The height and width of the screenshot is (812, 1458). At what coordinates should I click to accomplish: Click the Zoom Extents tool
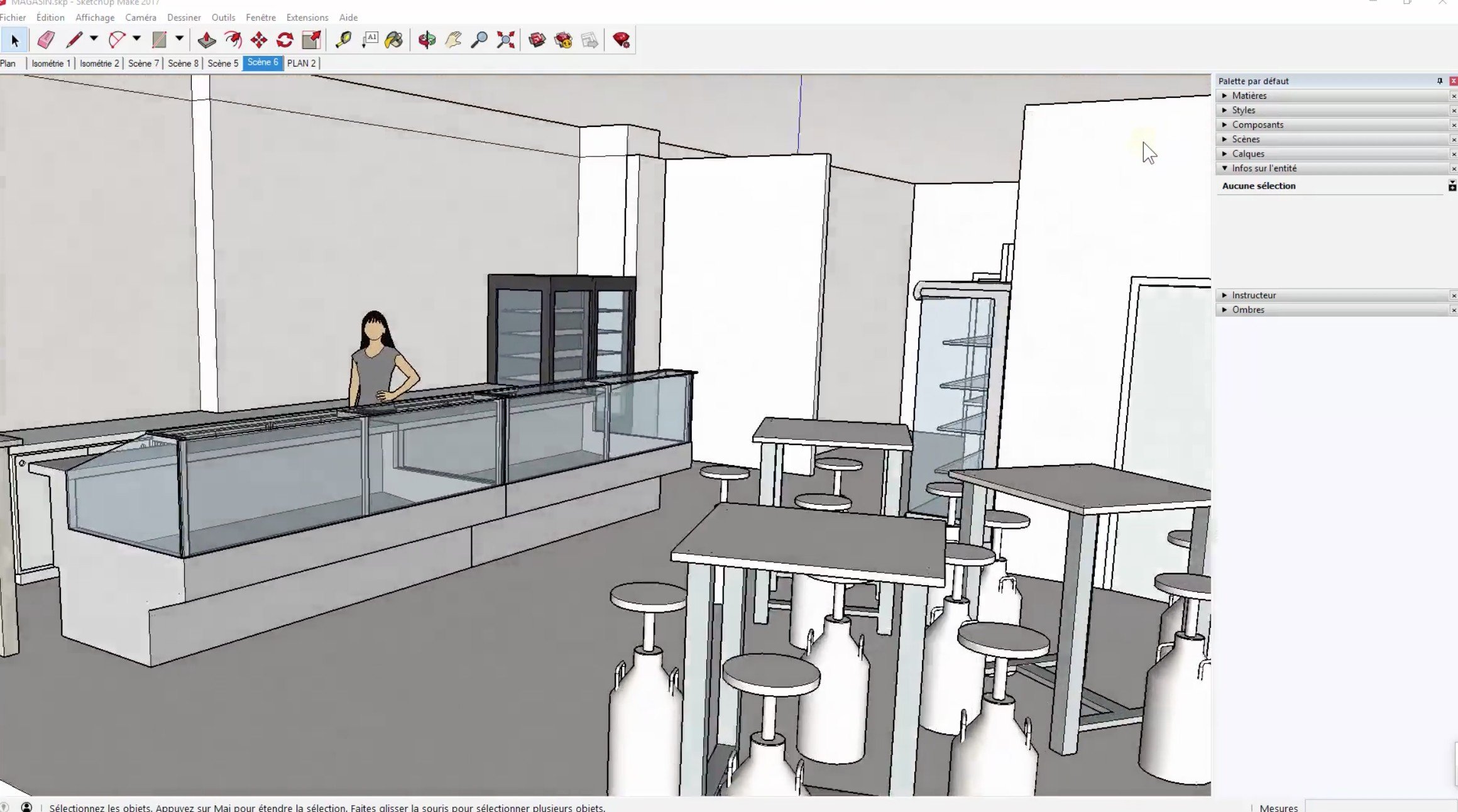[506, 40]
